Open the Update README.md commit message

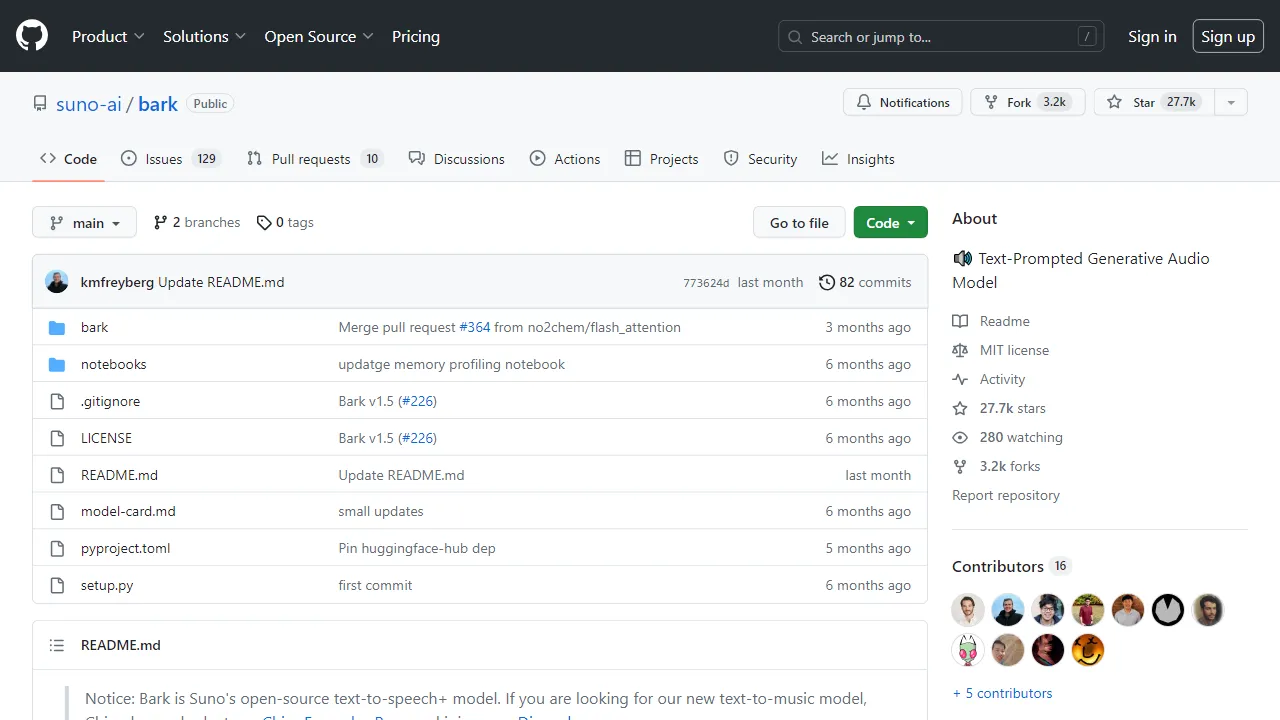click(221, 282)
